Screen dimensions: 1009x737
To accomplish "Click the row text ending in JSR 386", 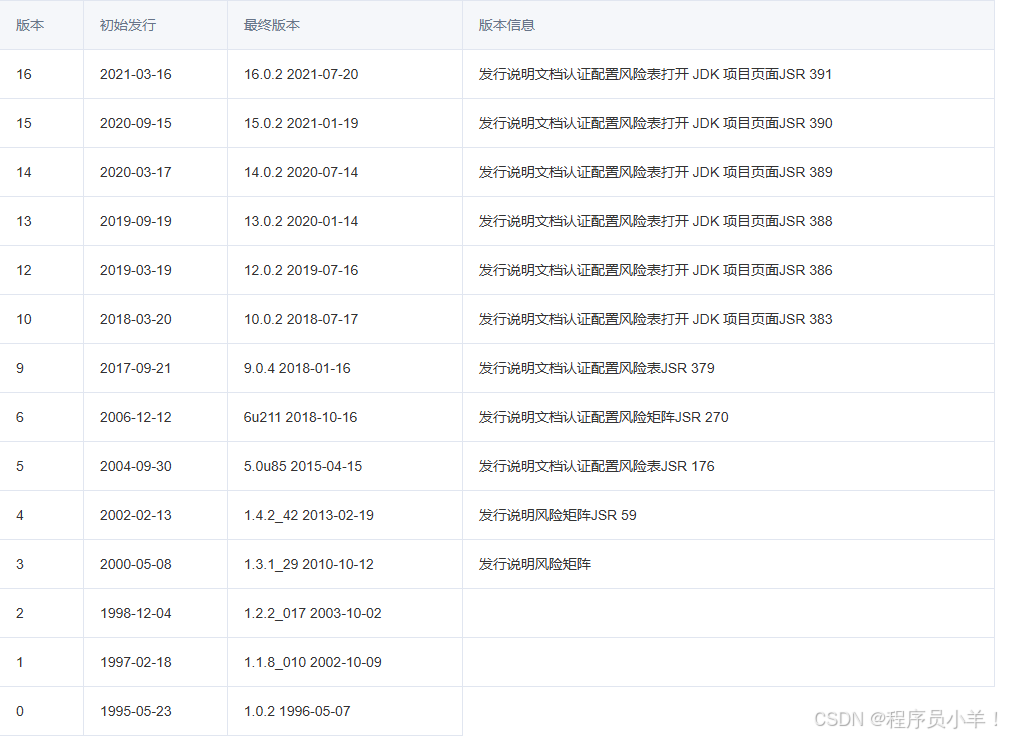I will pos(655,270).
